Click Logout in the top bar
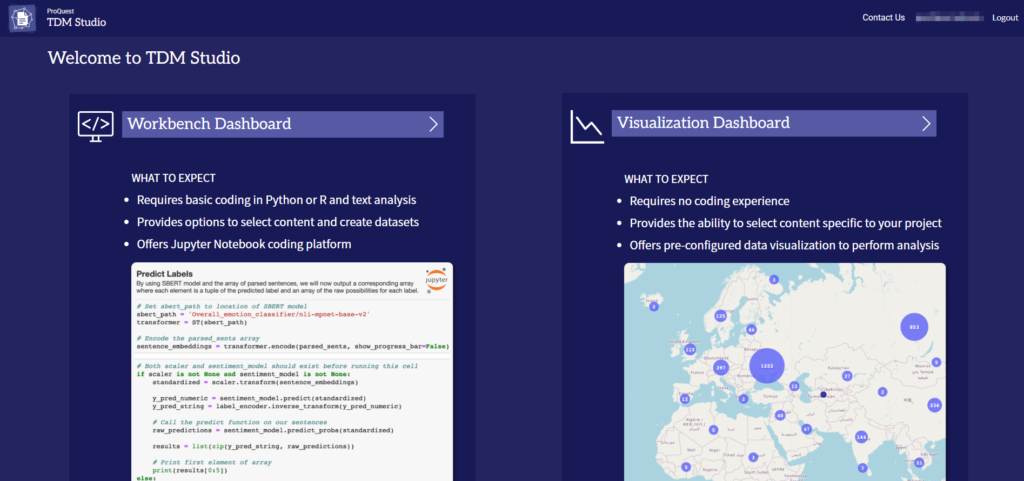1024x481 pixels. pos(1004,17)
